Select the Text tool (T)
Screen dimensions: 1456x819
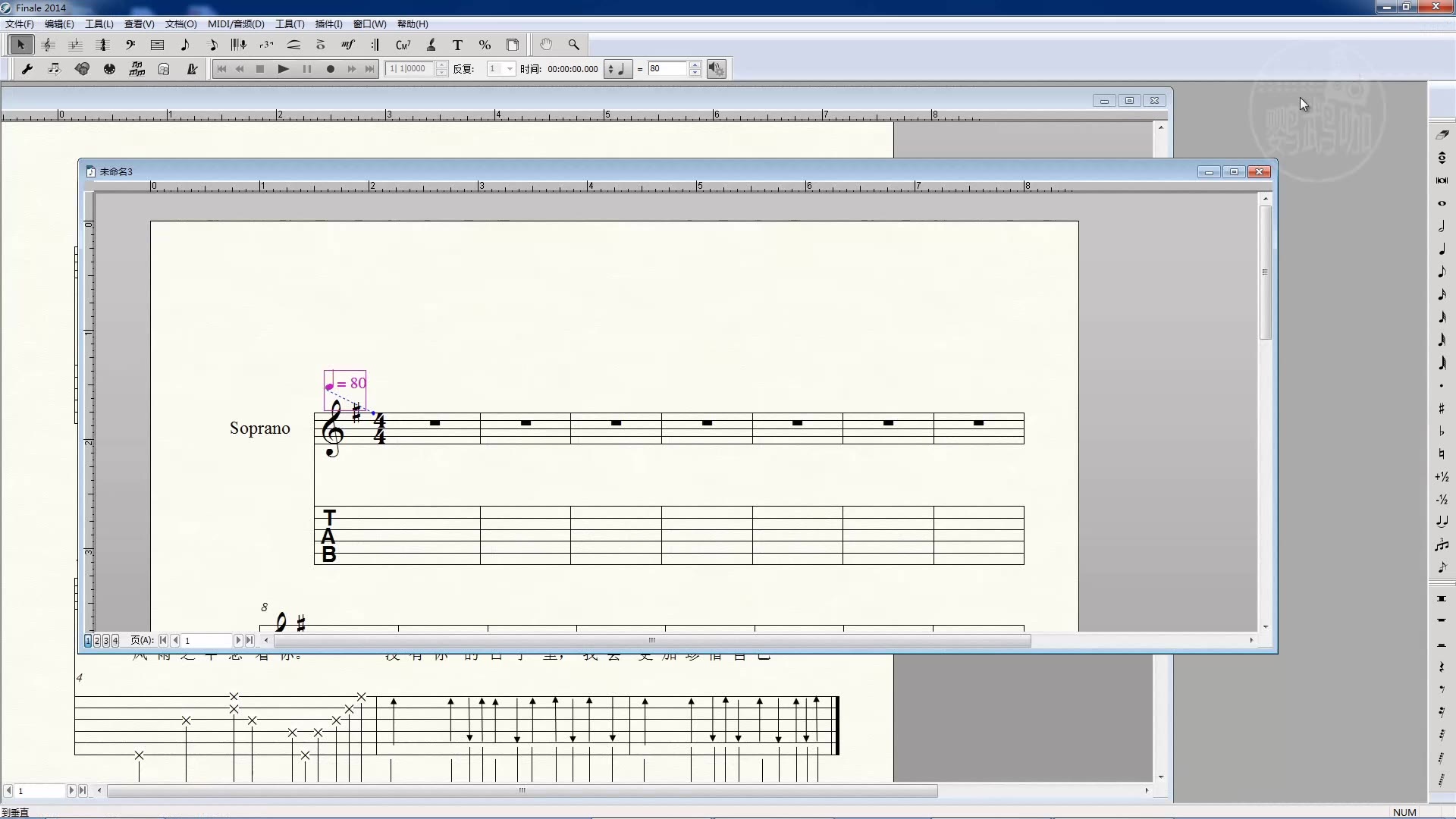click(457, 45)
